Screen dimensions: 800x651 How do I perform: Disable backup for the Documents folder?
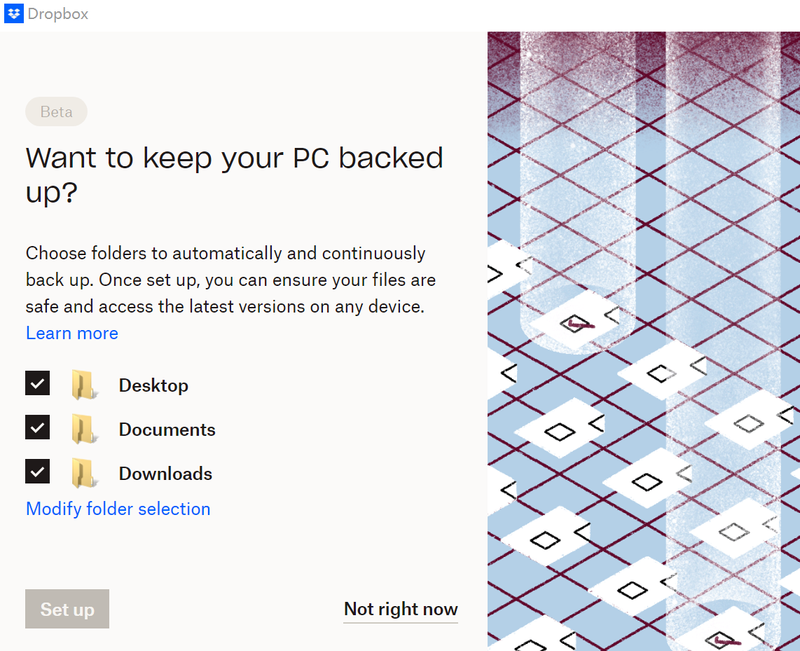pos(38,428)
